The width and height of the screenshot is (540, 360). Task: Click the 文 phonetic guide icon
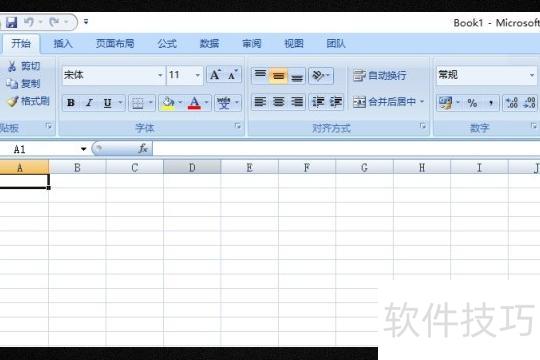[224, 103]
